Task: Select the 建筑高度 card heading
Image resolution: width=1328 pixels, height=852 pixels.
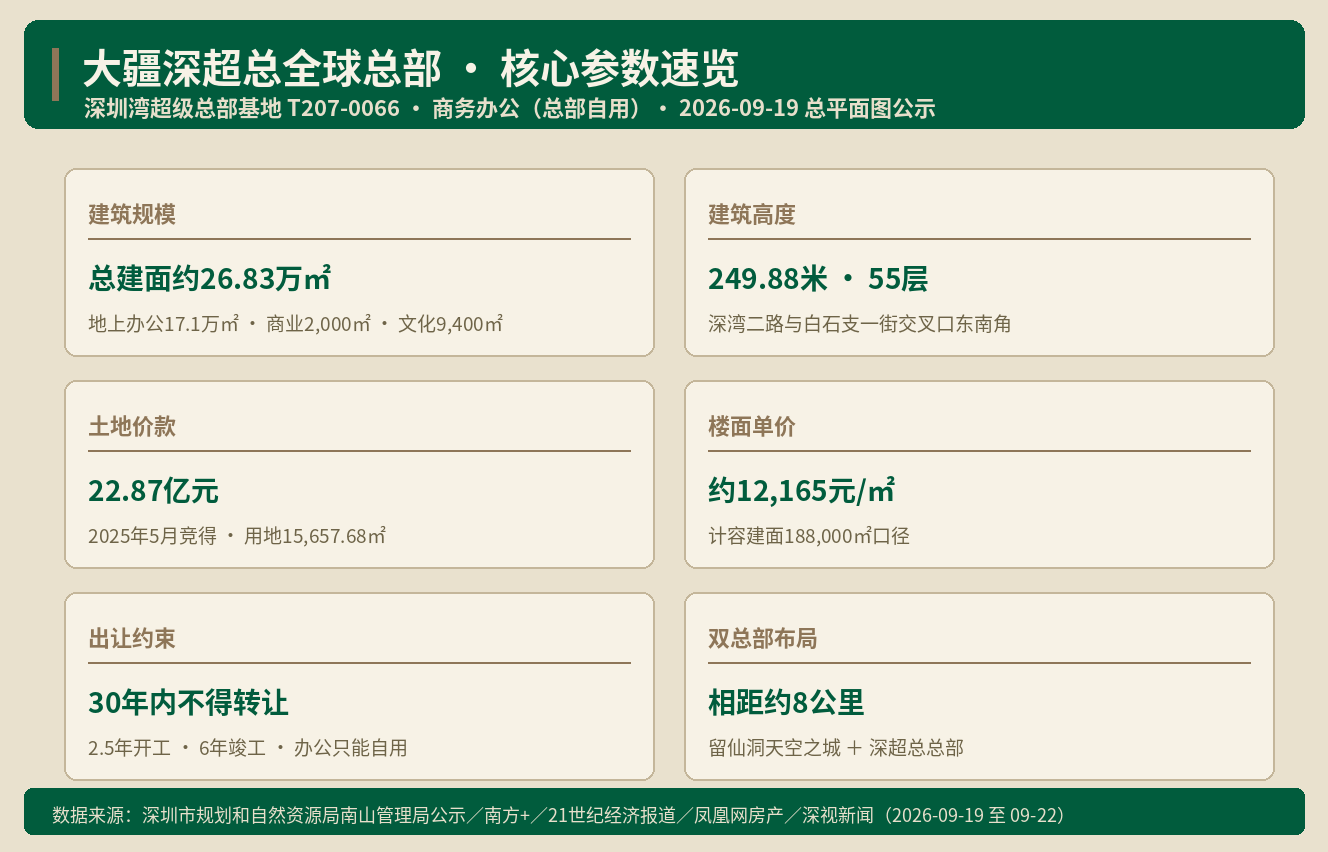Action: (x=752, y=215)
